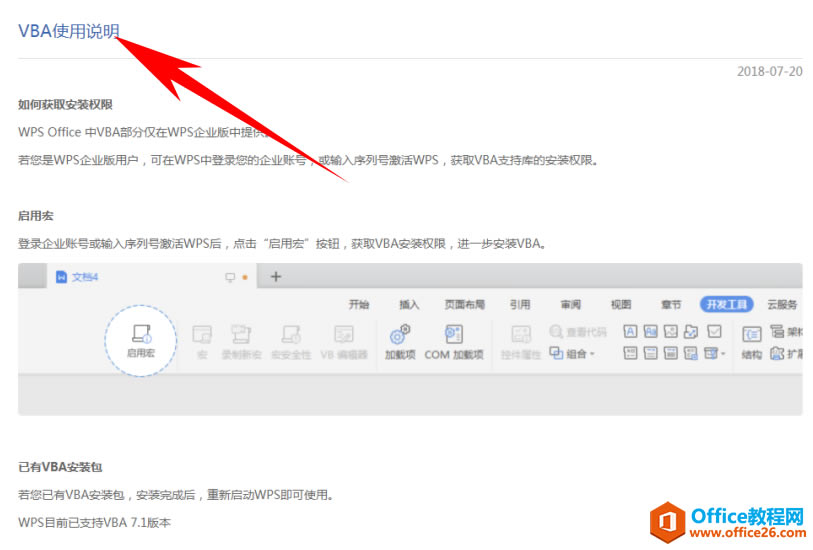Viewport: 813px width, 550px height.
Task: Select the highlighted 开发工具 tab
Action: coord(726,304)
